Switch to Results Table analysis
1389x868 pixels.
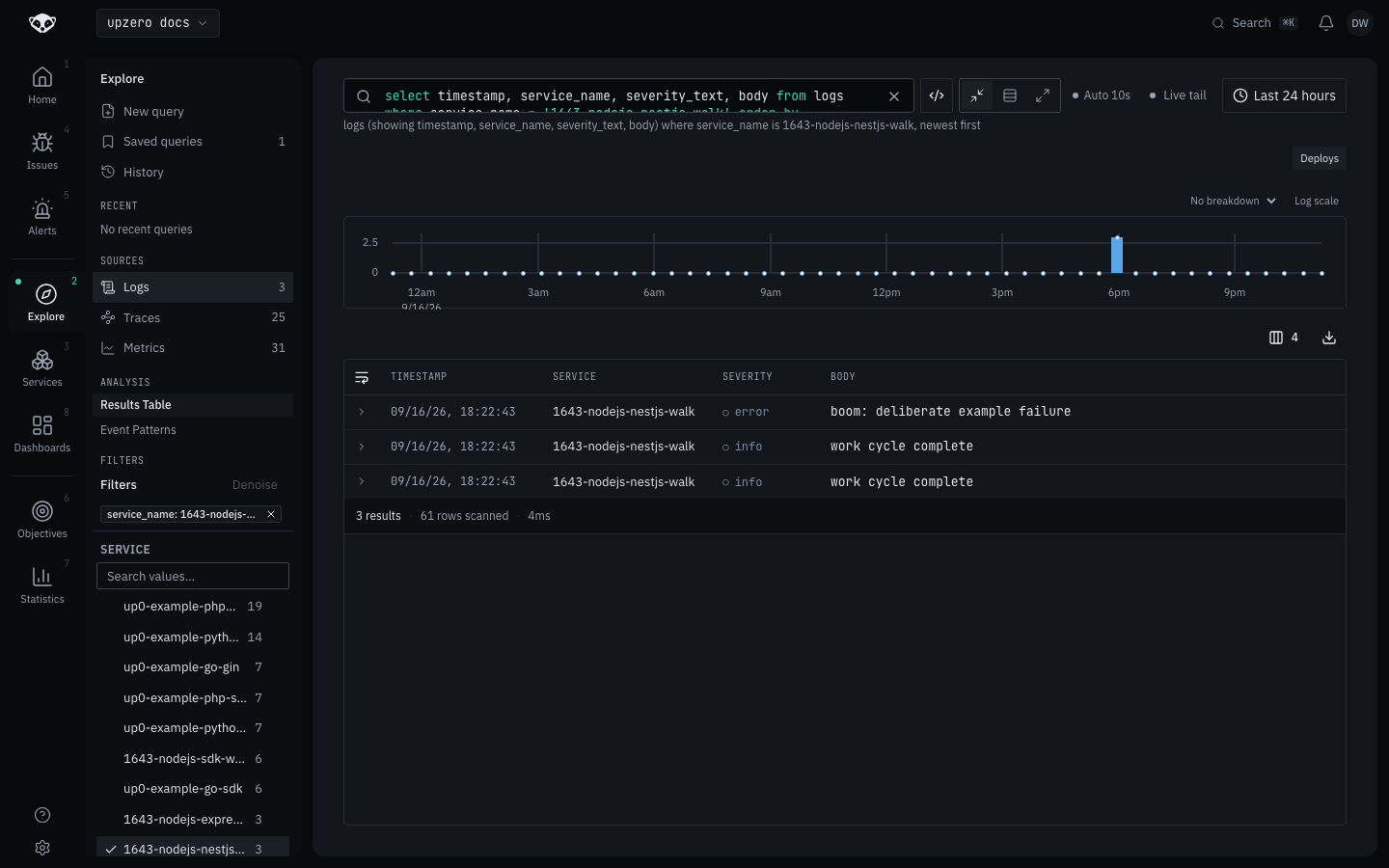tap(193, 405)
